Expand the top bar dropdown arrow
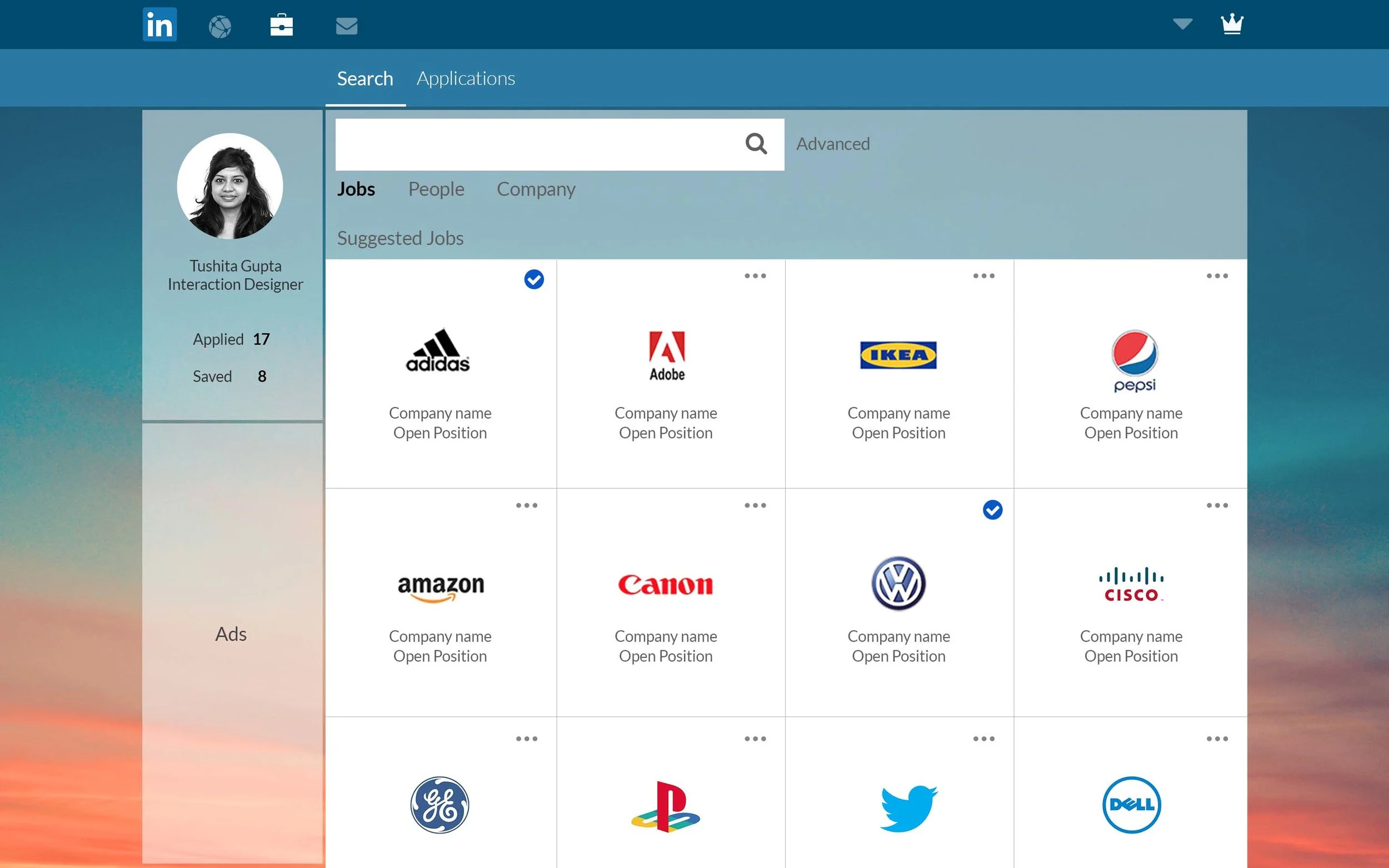 (1182, 24)
